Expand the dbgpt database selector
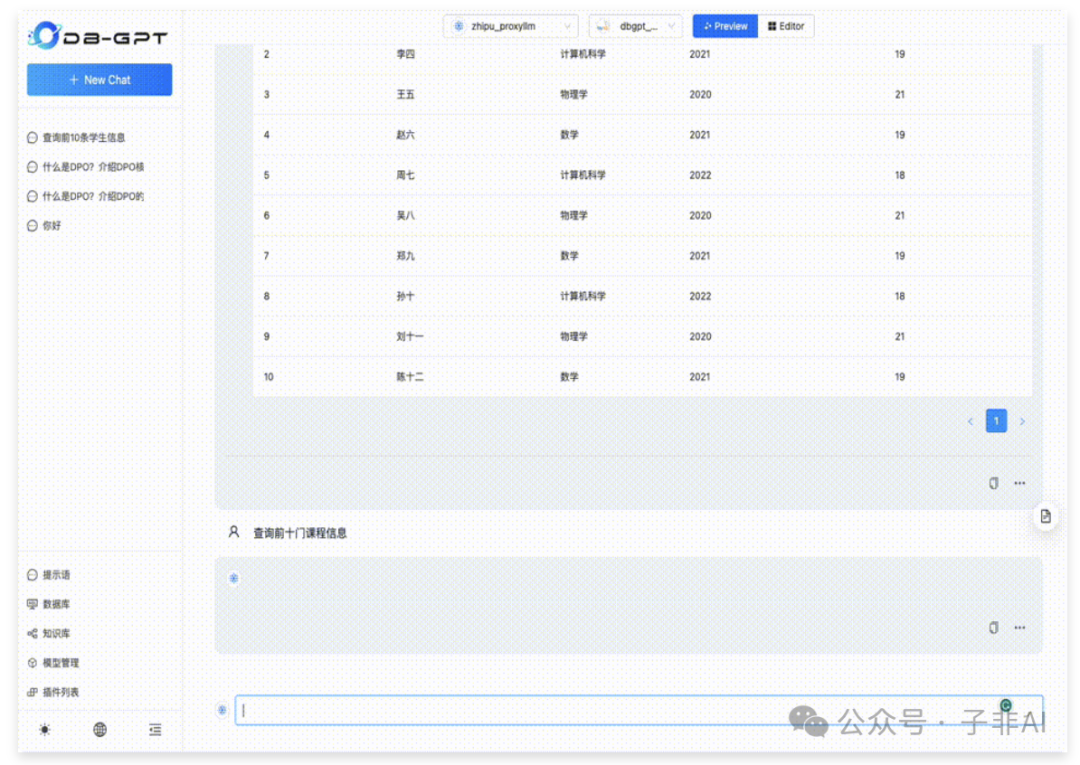1080x765 pixels. 636,26
